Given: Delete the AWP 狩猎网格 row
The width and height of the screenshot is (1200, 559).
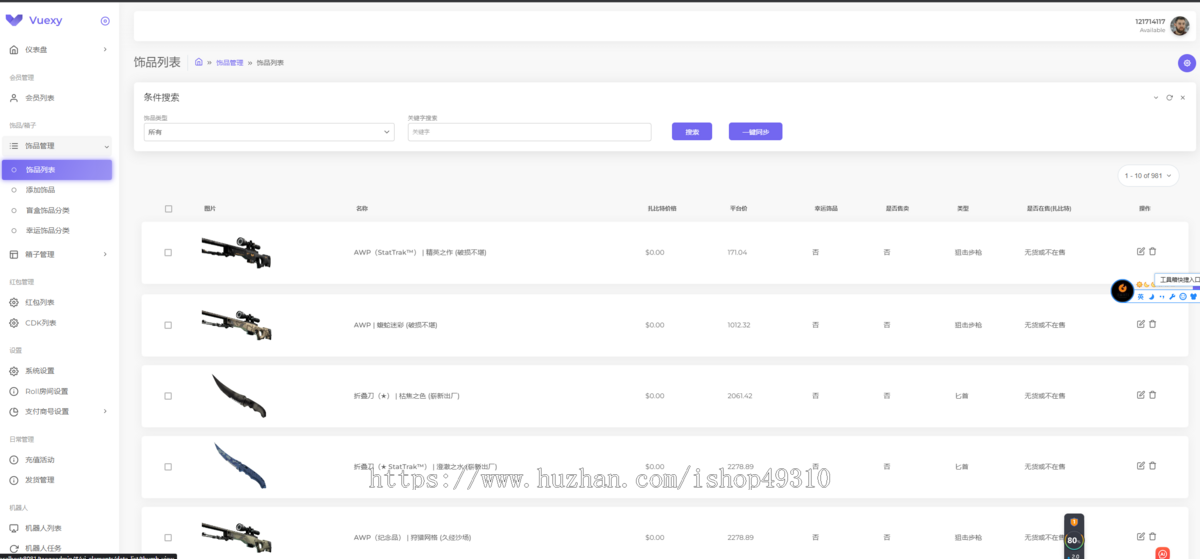Looking at the screenshot, I should click(x=1152, y=537).
